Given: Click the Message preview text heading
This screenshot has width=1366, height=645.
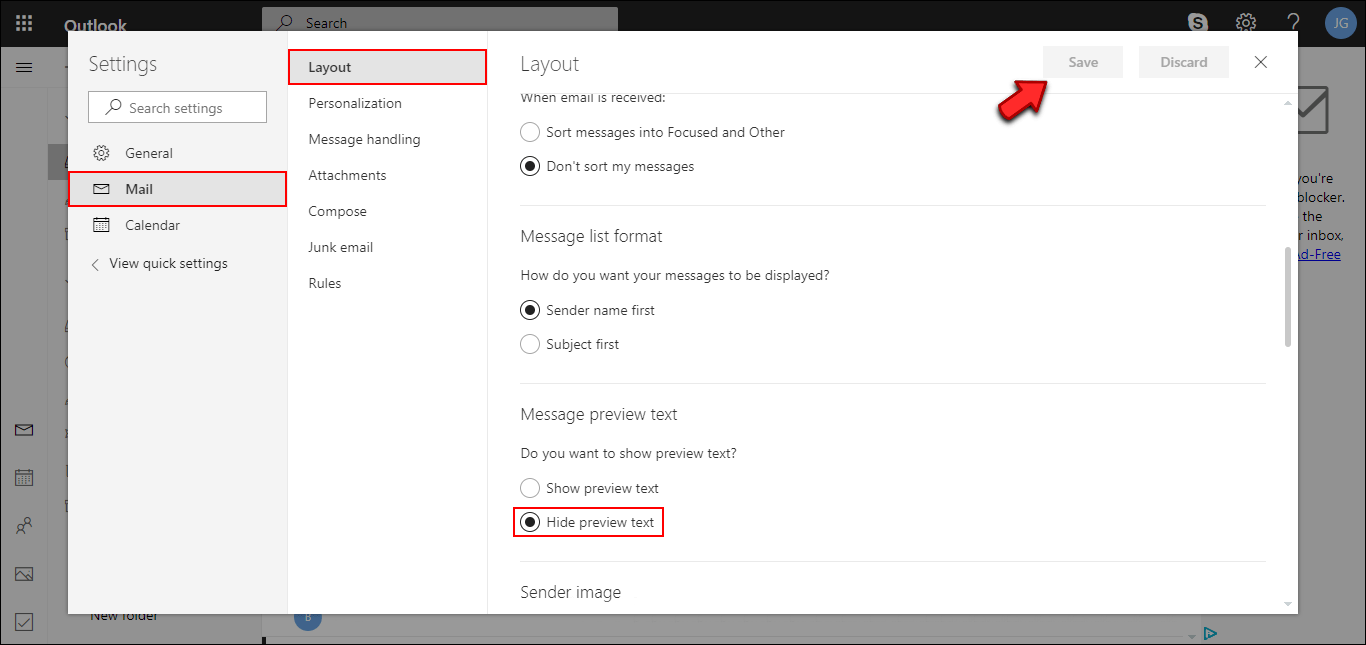Looking at the screenshot, I should [x=599, y=414].
